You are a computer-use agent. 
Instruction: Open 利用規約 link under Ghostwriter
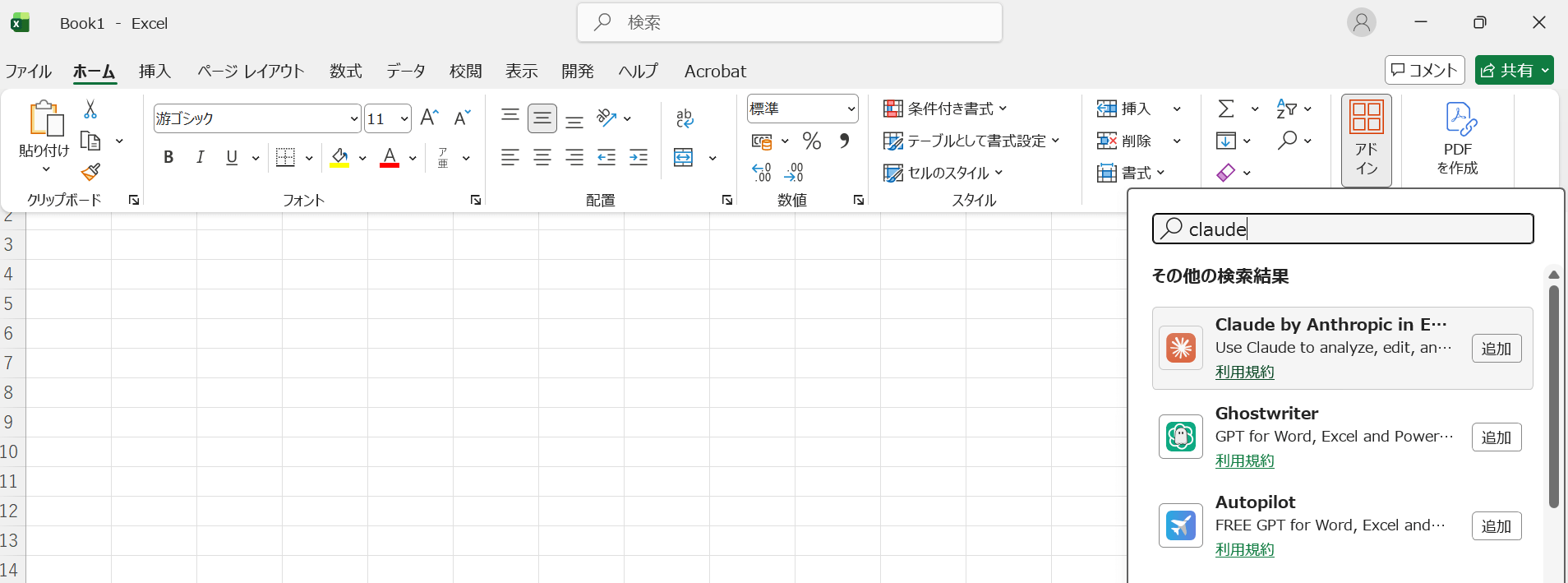pos(1244,461)
